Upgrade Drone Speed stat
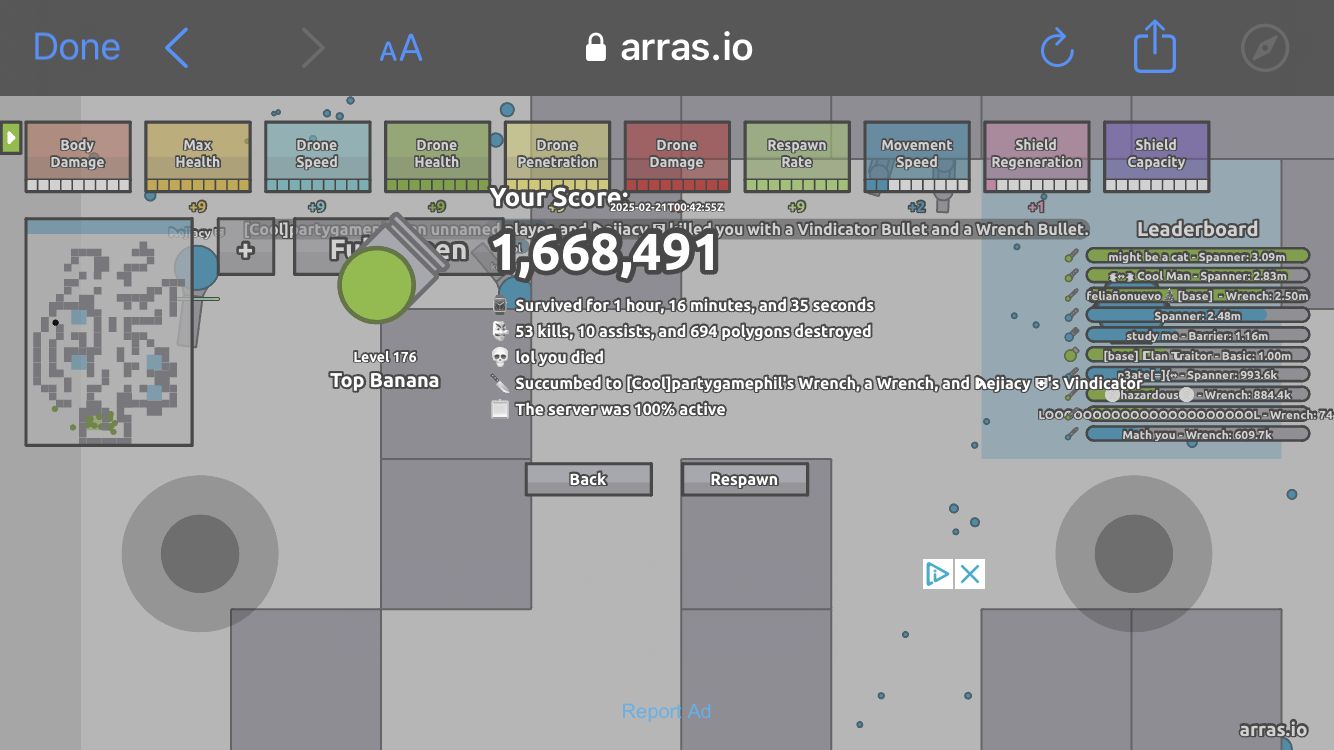Image resolution: width=1334 pixels, height=750 pixels. tap(318, 156)
